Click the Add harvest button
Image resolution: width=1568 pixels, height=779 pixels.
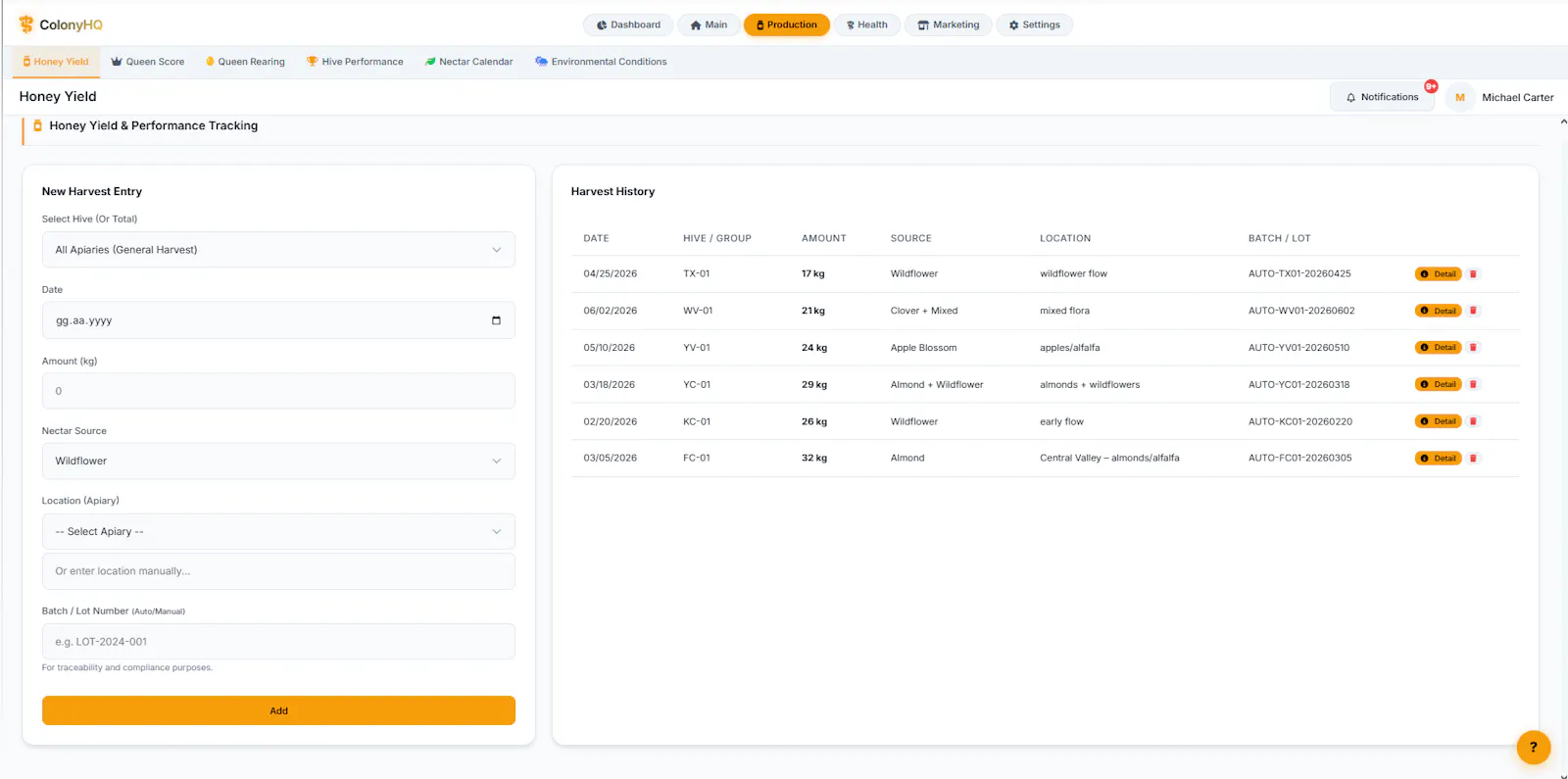click(278, 710)
